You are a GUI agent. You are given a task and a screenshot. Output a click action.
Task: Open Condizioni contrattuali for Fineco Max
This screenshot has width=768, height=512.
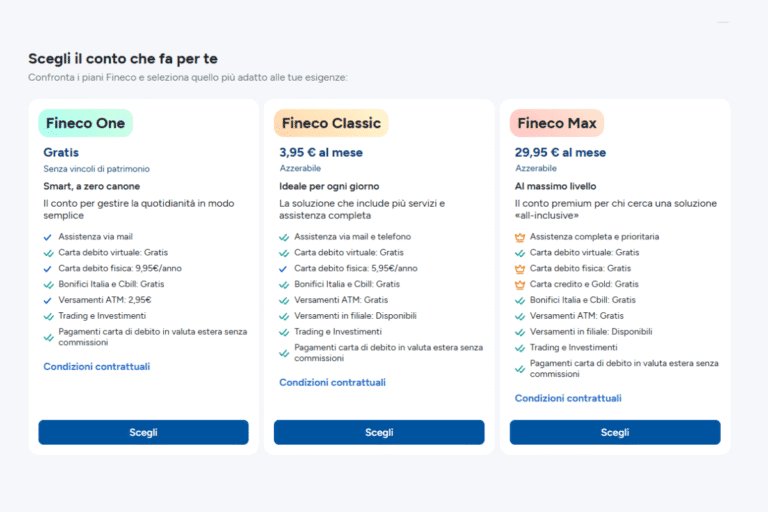tap(568, 398)
